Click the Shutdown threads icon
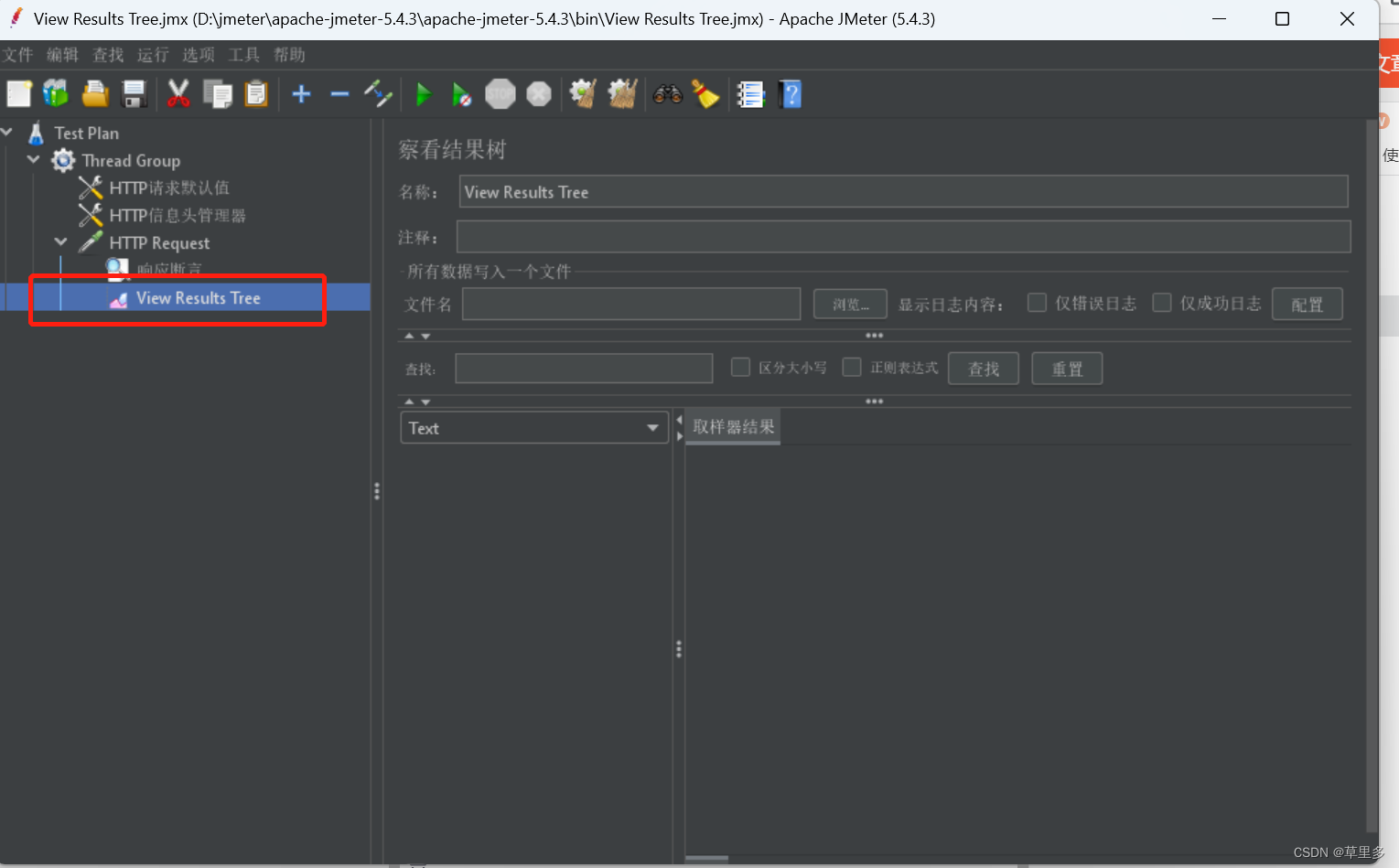The height and width of the screenshot is (868, 1399). pyautogui.click(x=539, y=93)
